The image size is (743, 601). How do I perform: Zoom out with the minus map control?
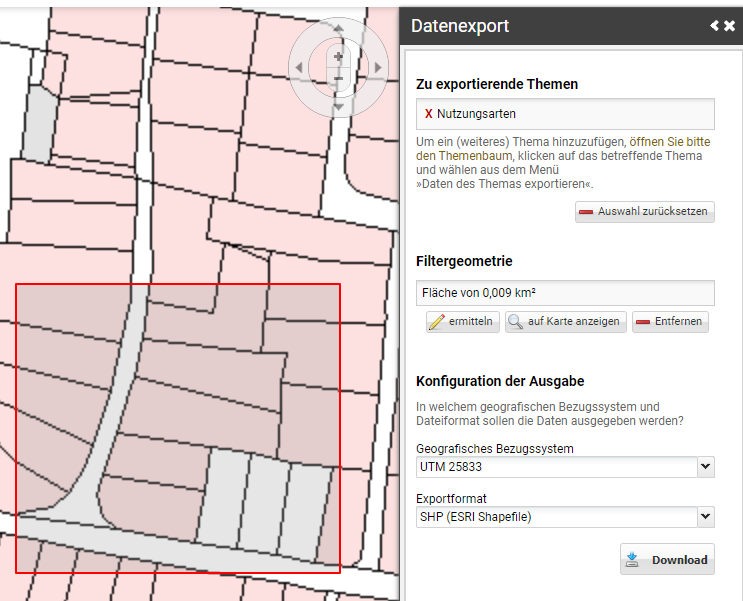tap(338, 78)
